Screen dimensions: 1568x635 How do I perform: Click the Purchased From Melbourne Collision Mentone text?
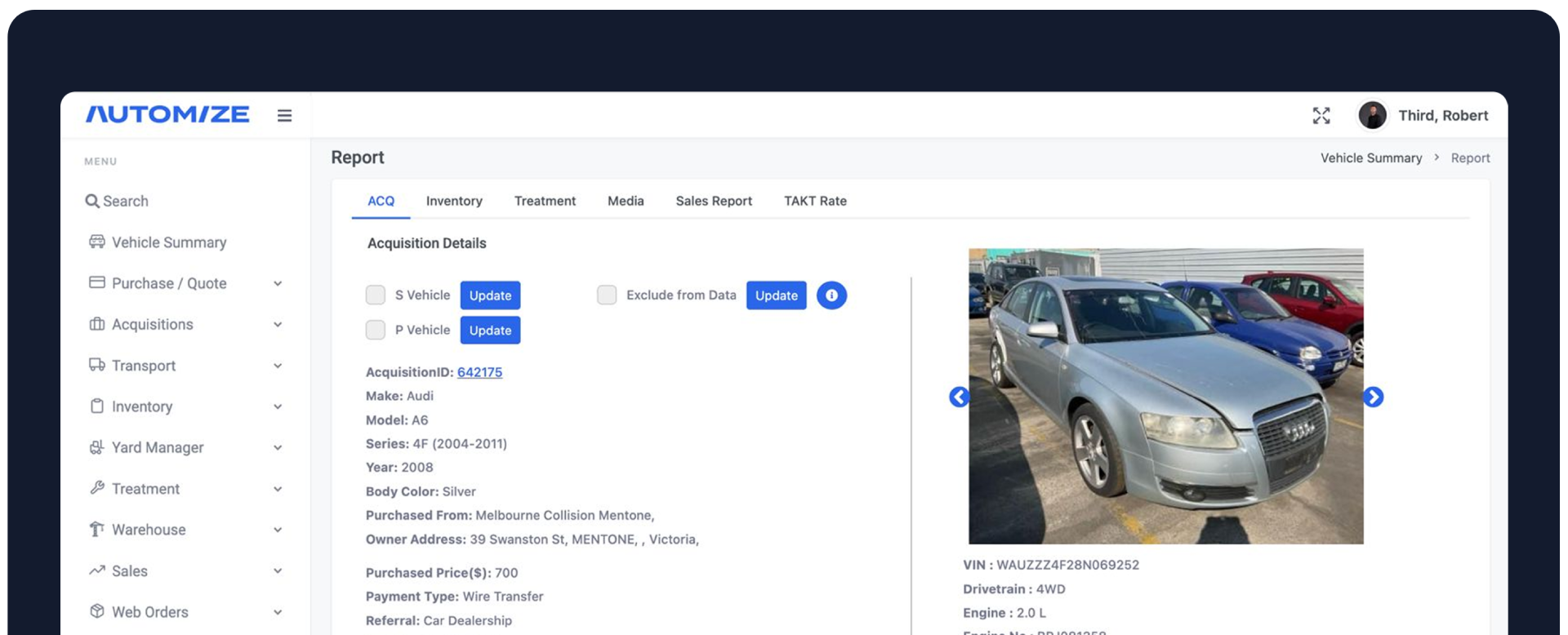coord(510,515)
